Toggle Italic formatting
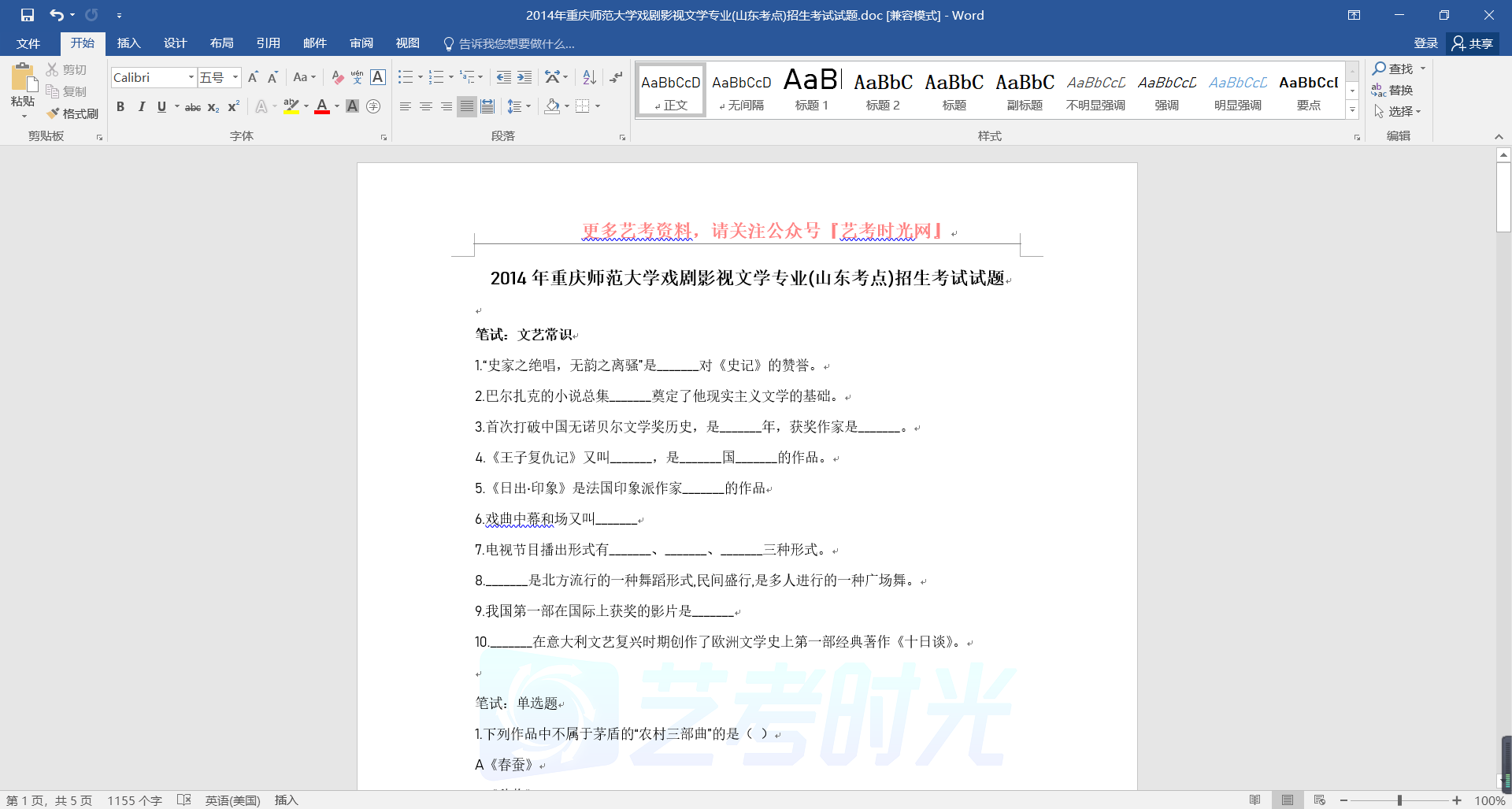1512x809 pixels. [x=141, y=106]
